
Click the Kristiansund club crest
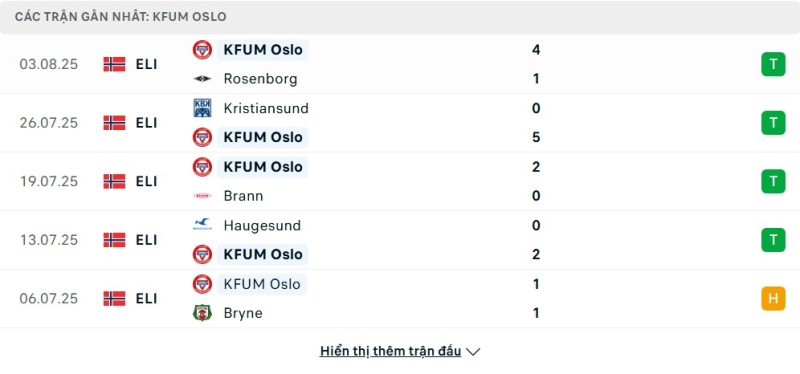(202, 108)
